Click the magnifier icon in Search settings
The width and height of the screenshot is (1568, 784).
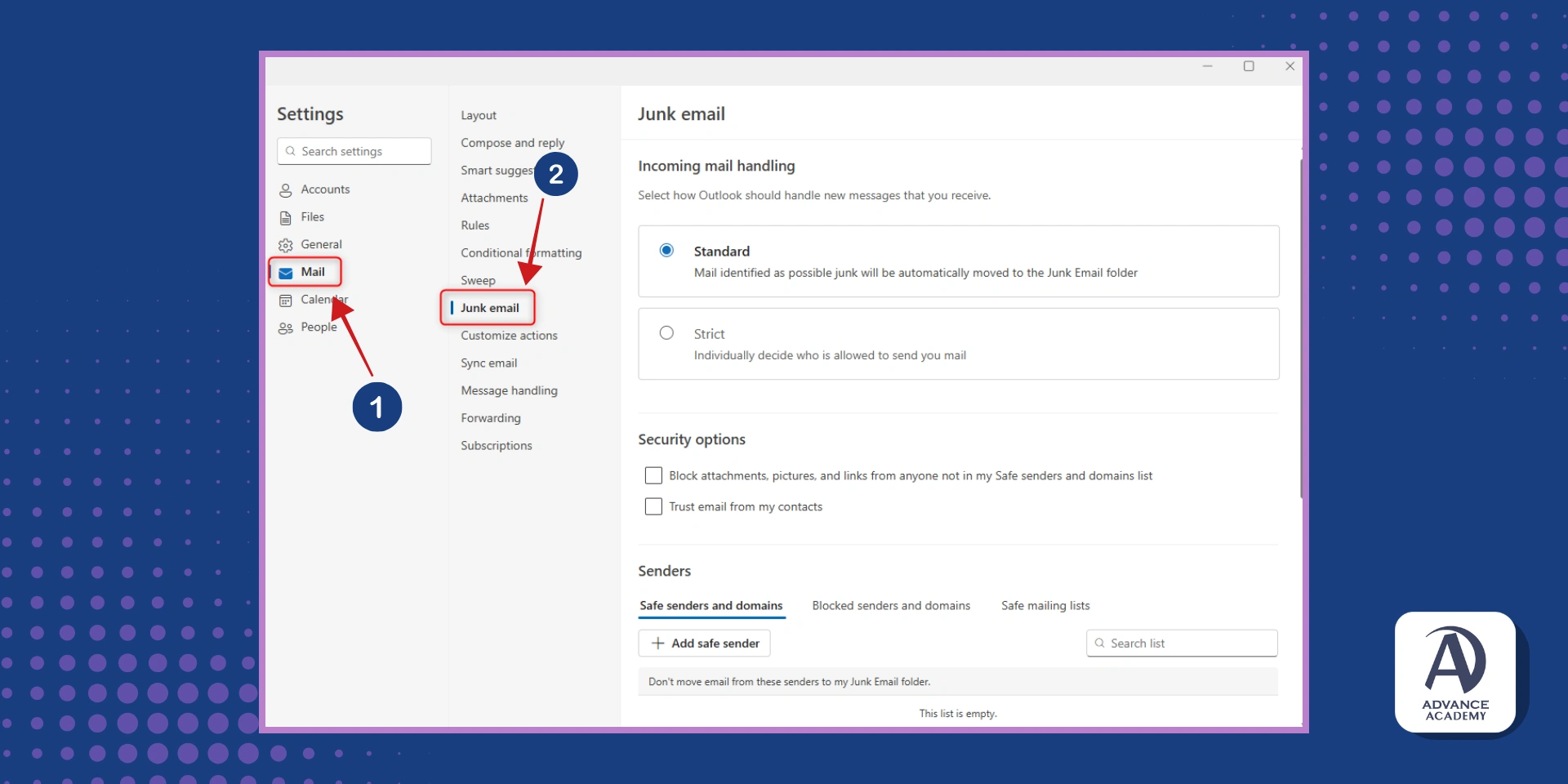(x=291, y=151)
